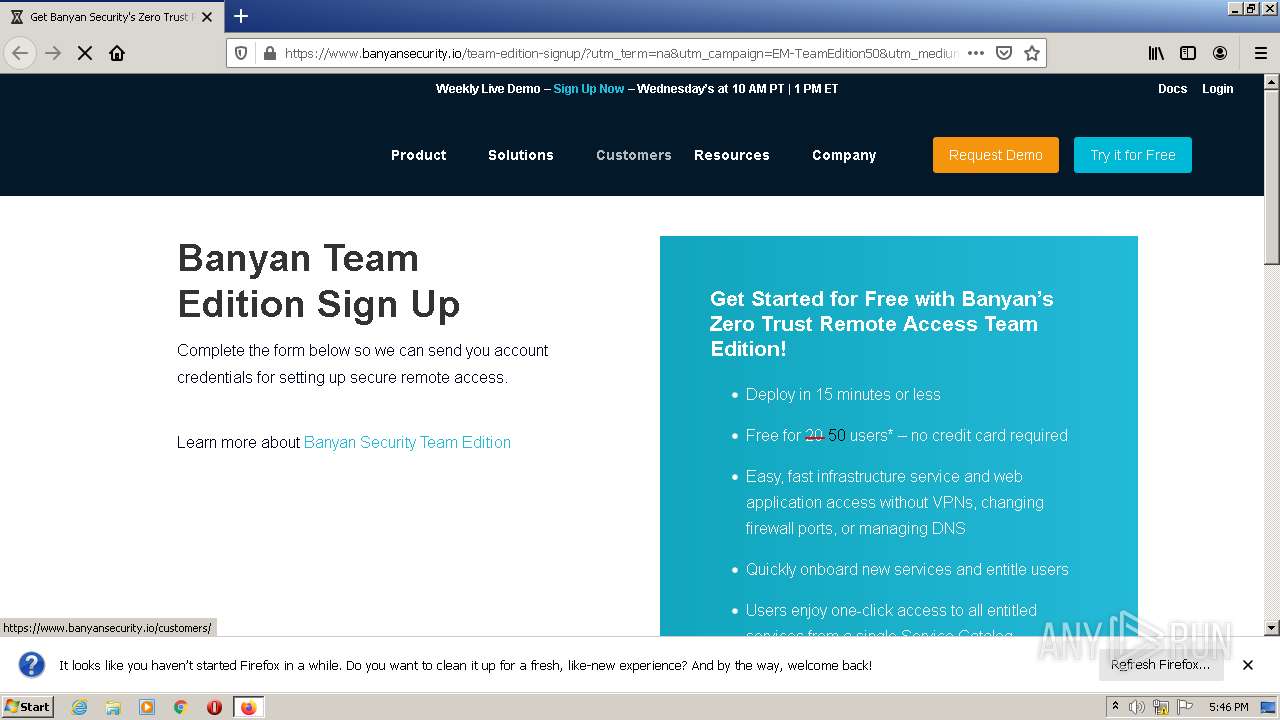The width and height of the screenshot is (1280, 720).
Task: Click the Try it for Free button
Action: tap(1133, 155)
